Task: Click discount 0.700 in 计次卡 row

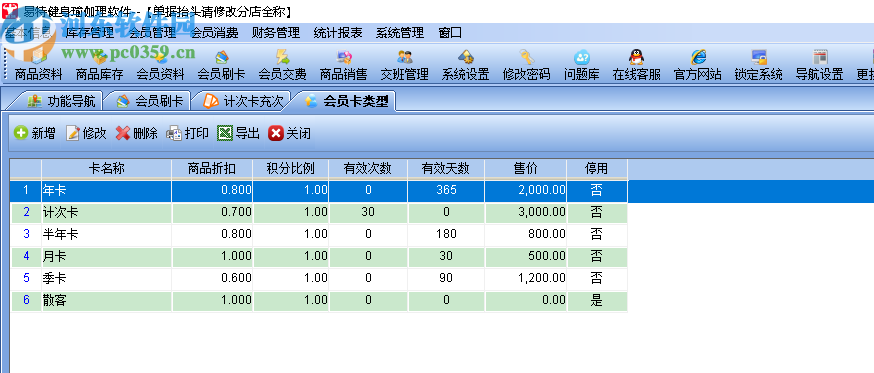Action: 212,212
